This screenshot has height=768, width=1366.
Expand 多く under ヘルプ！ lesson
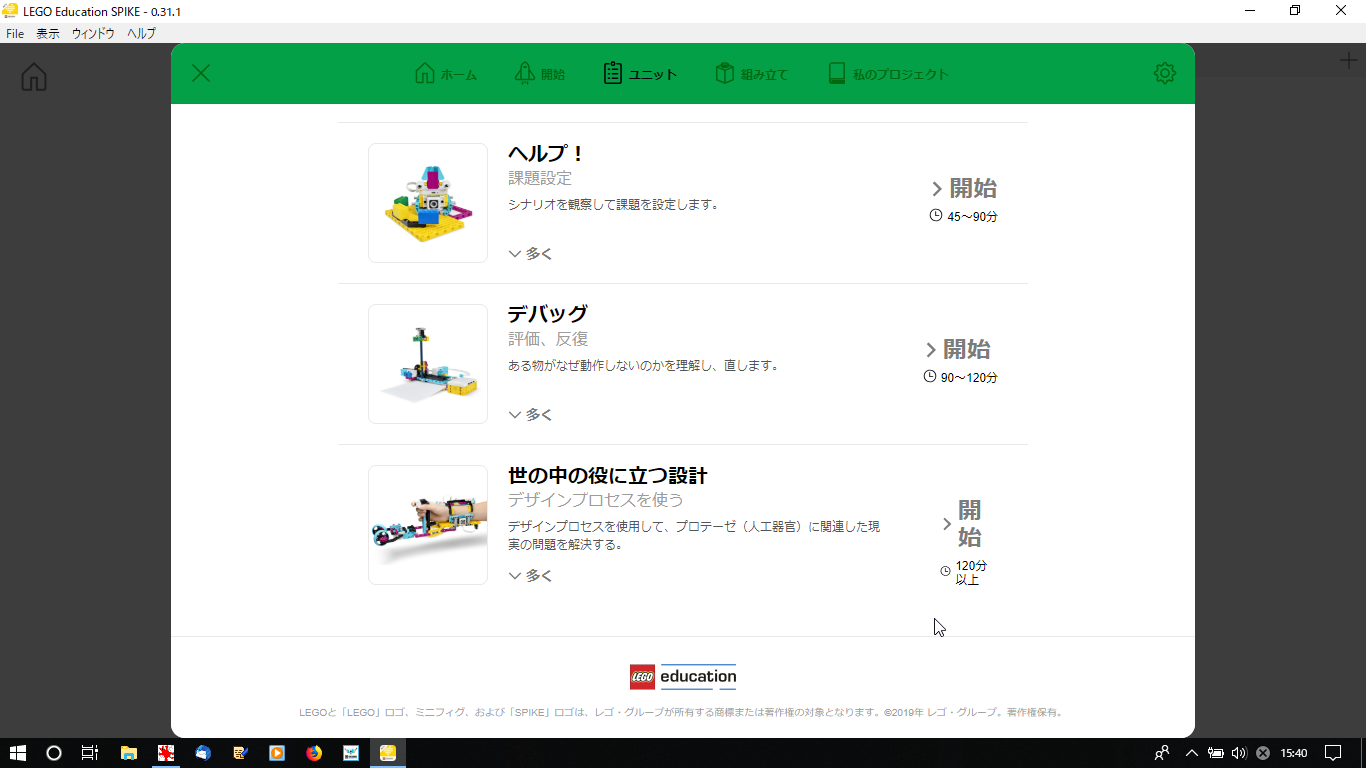coord(530,254)
